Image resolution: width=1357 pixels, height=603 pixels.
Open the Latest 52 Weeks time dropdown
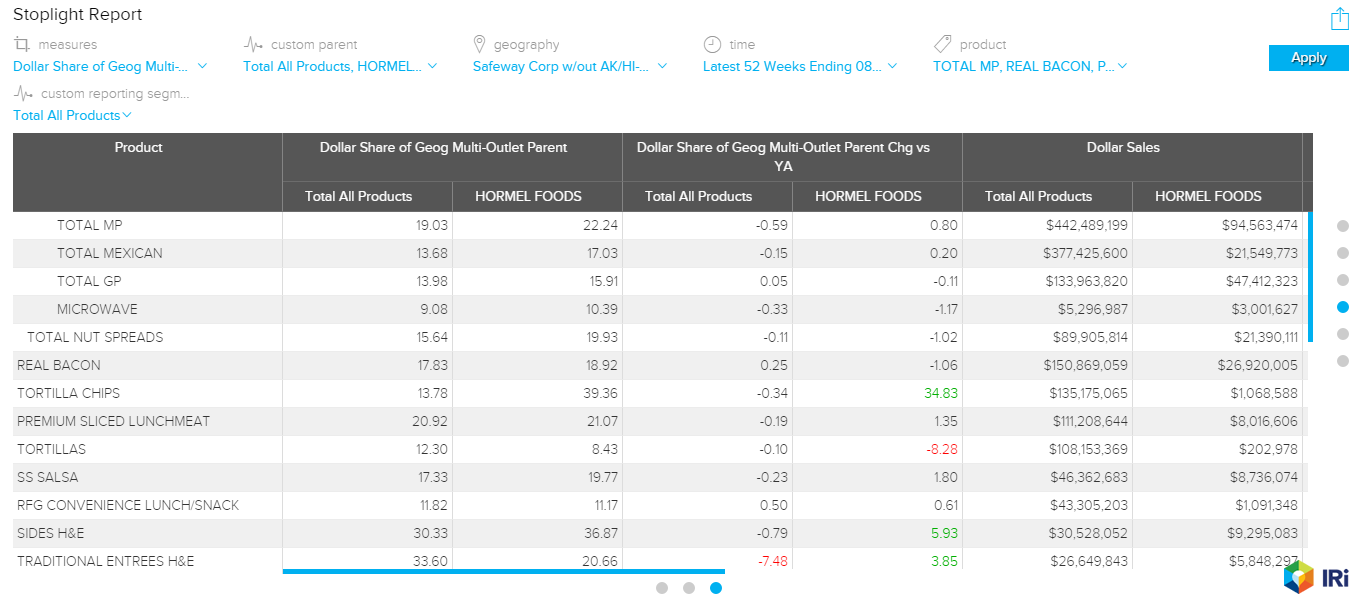pyautogui.click(x=800, y=66)
